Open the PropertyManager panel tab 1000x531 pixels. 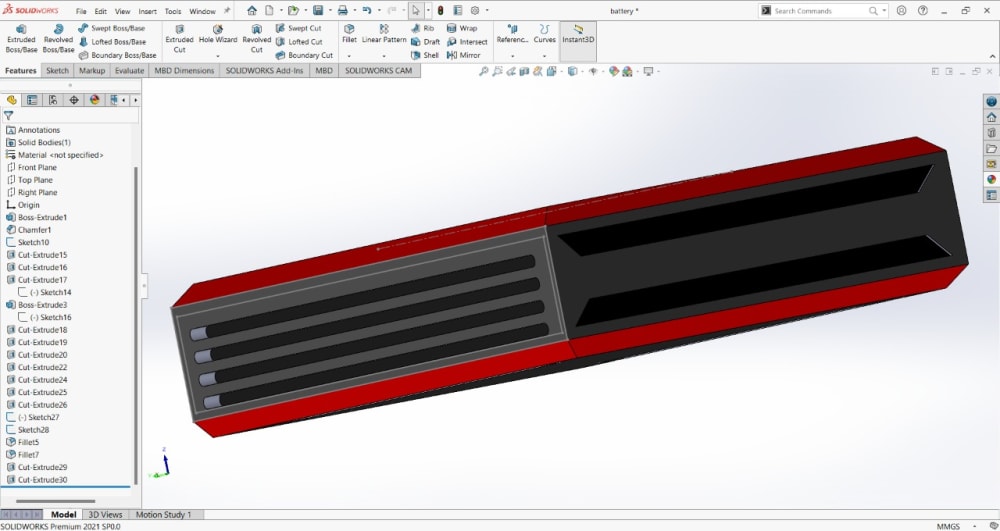coord(32,100)
